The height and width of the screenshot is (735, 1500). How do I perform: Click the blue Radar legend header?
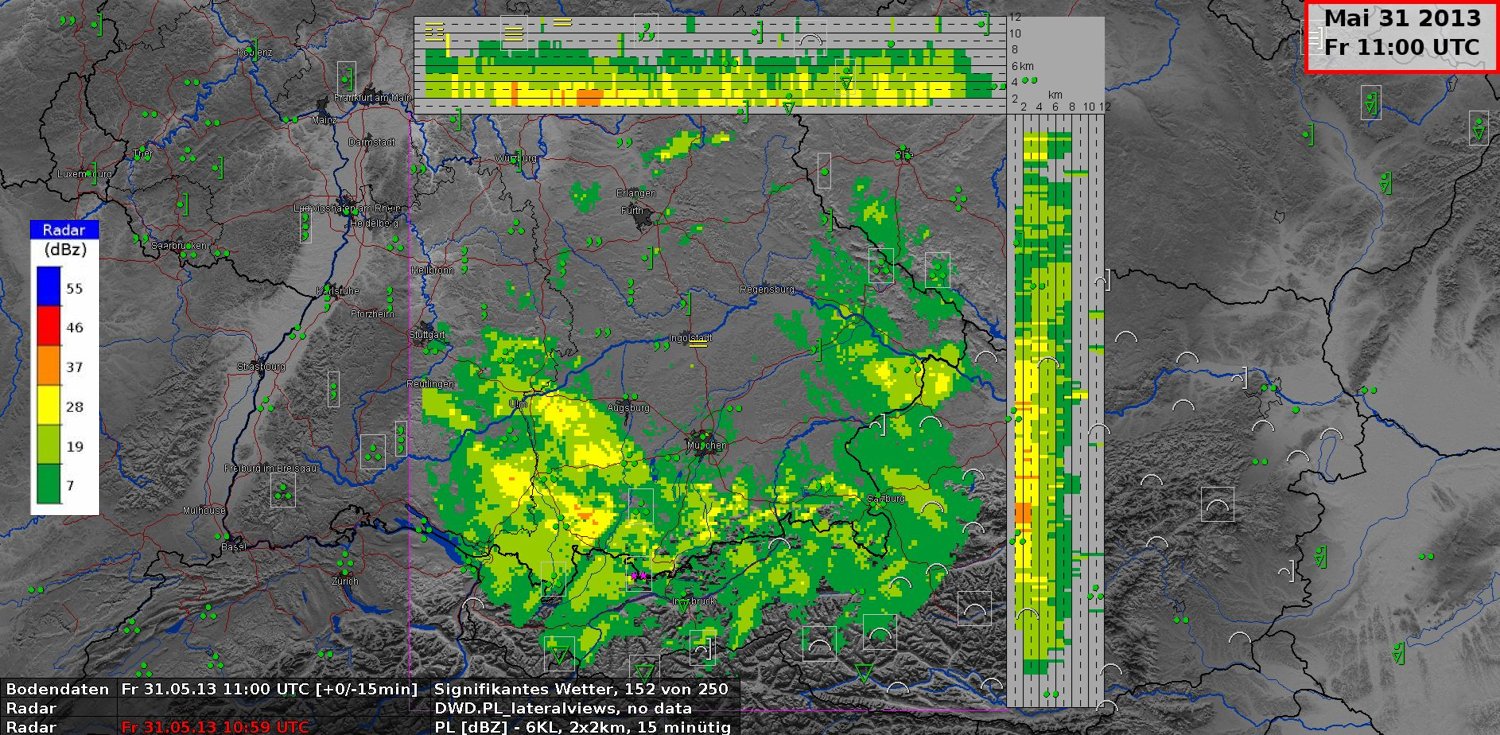[x=64, y=229]
